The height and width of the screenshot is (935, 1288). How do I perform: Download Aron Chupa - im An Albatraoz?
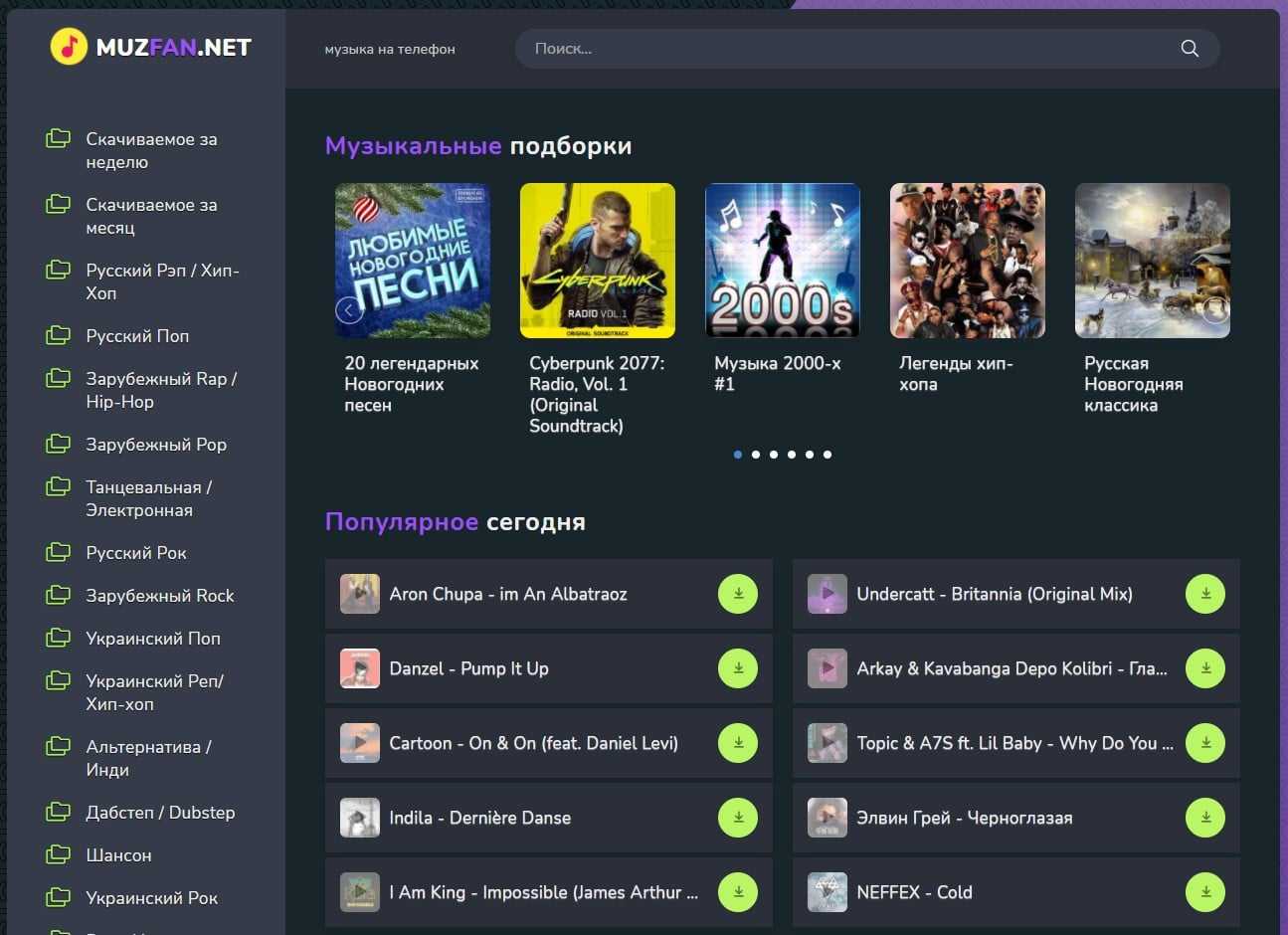point(738,594)
